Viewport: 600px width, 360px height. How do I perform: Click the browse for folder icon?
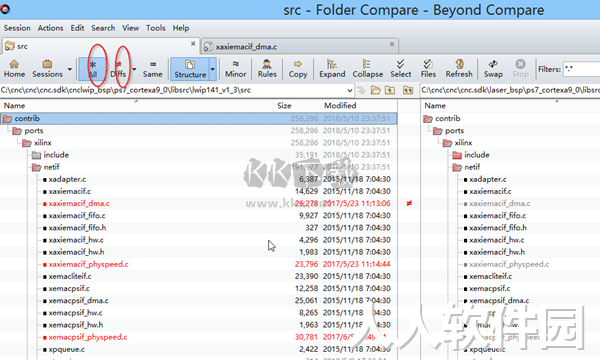376,90
